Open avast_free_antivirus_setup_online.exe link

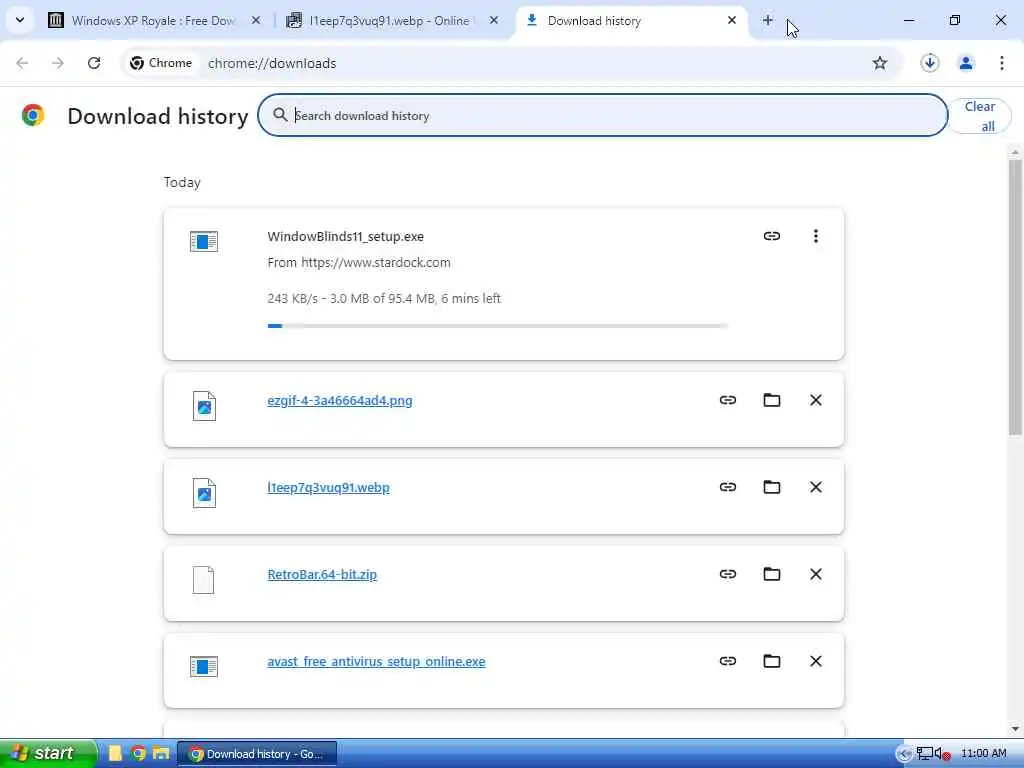[376, 661]
